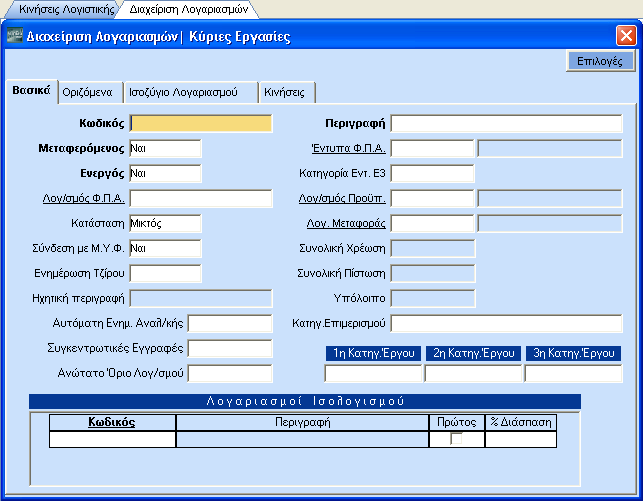Screen dimensions: 643x501
Task: Click the field under 1η Κατηγ.Έργου
Action: [x=373, y=373]
